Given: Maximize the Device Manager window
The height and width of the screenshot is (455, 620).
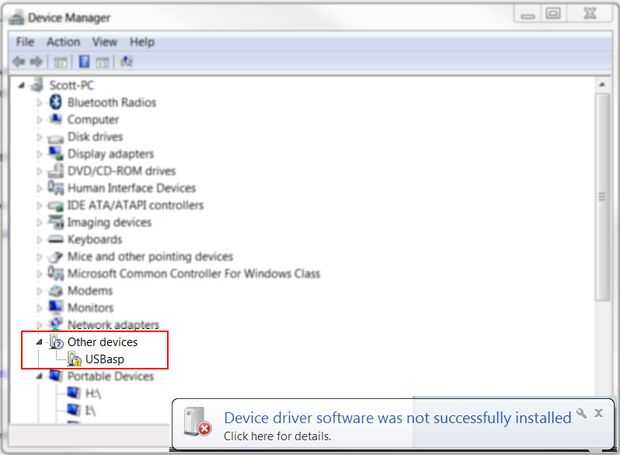Looking at the screenshot, I should click(553, 14).
